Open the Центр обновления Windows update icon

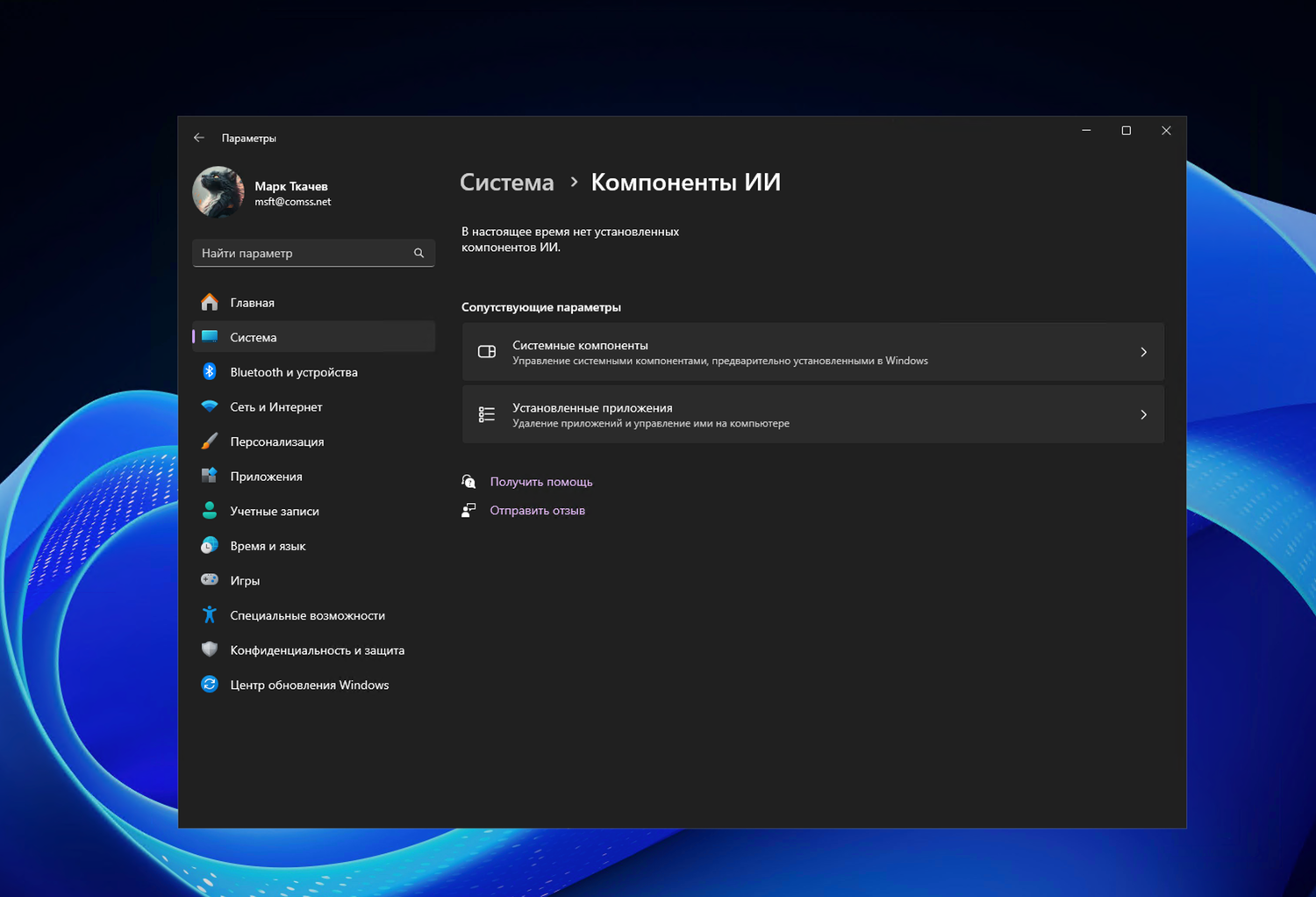coord(209,685)
